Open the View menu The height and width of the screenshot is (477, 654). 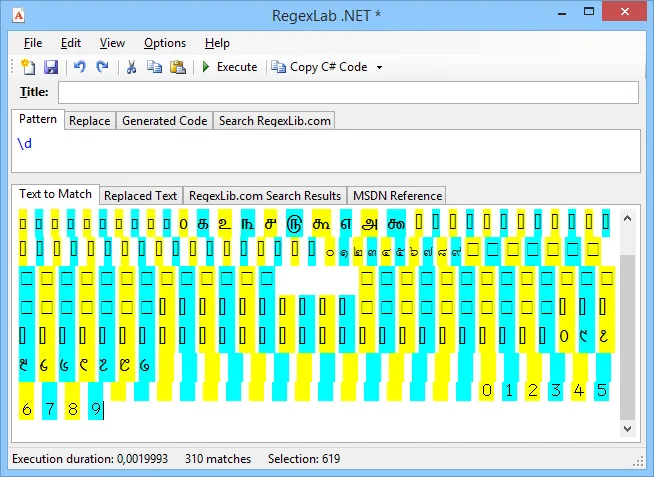112,43
